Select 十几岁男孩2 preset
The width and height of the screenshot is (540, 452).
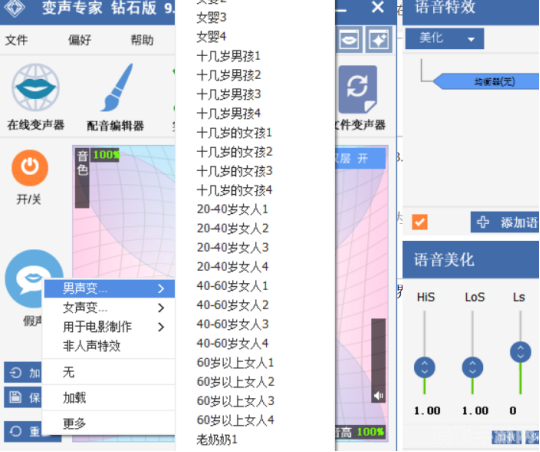point(229,75)
